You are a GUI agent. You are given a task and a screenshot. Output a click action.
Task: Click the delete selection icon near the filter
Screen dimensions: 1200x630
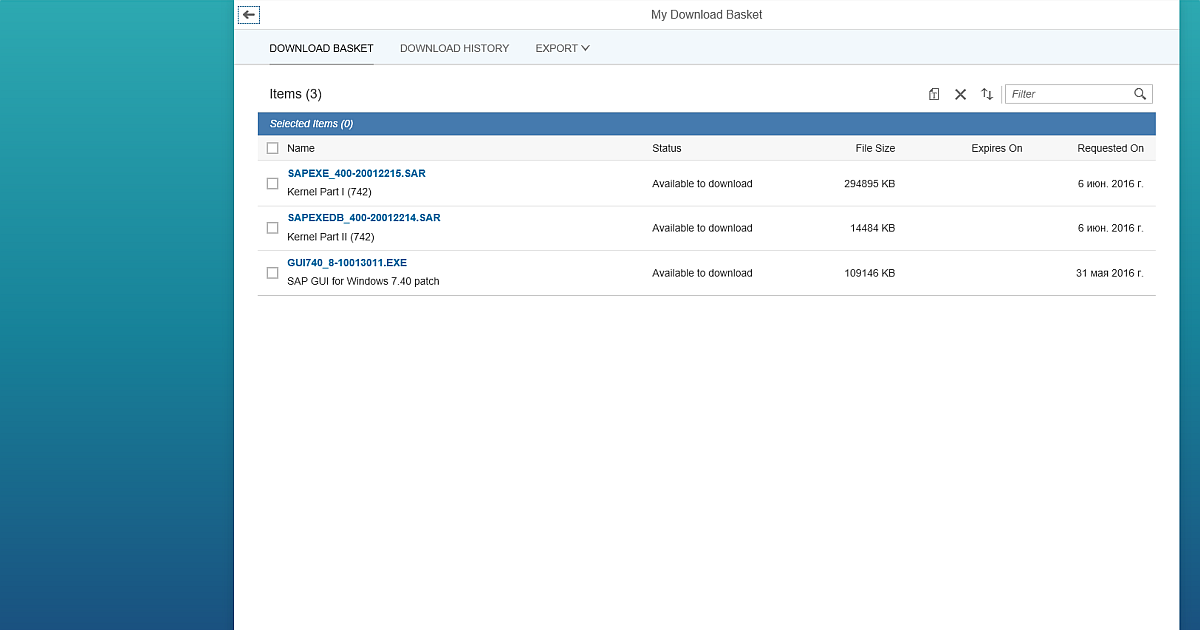960,93
